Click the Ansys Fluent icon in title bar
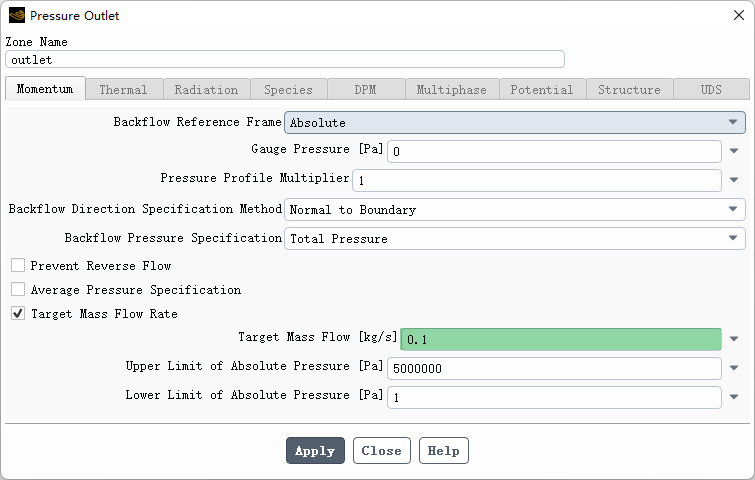755x480 pixels. [x=16, y=16]
